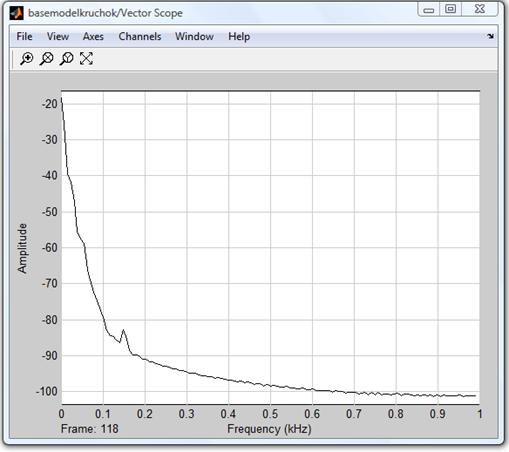Open the Help menu
This screenshot has height=452, width=509.
coord(239,36)
